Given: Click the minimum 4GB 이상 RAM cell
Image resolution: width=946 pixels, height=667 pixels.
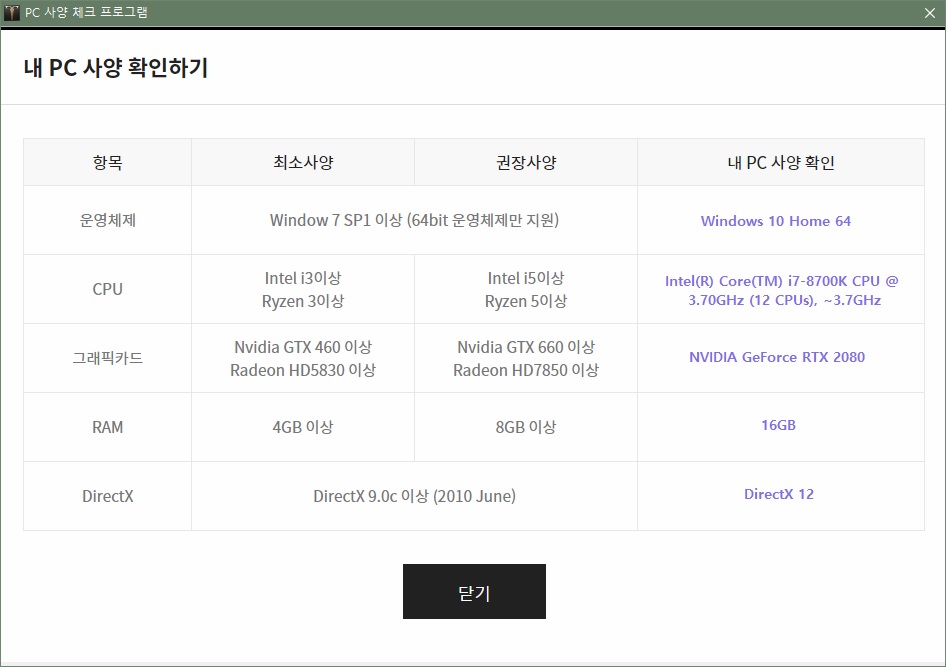Looking at the screenshot, I should [x=303, y=427].
